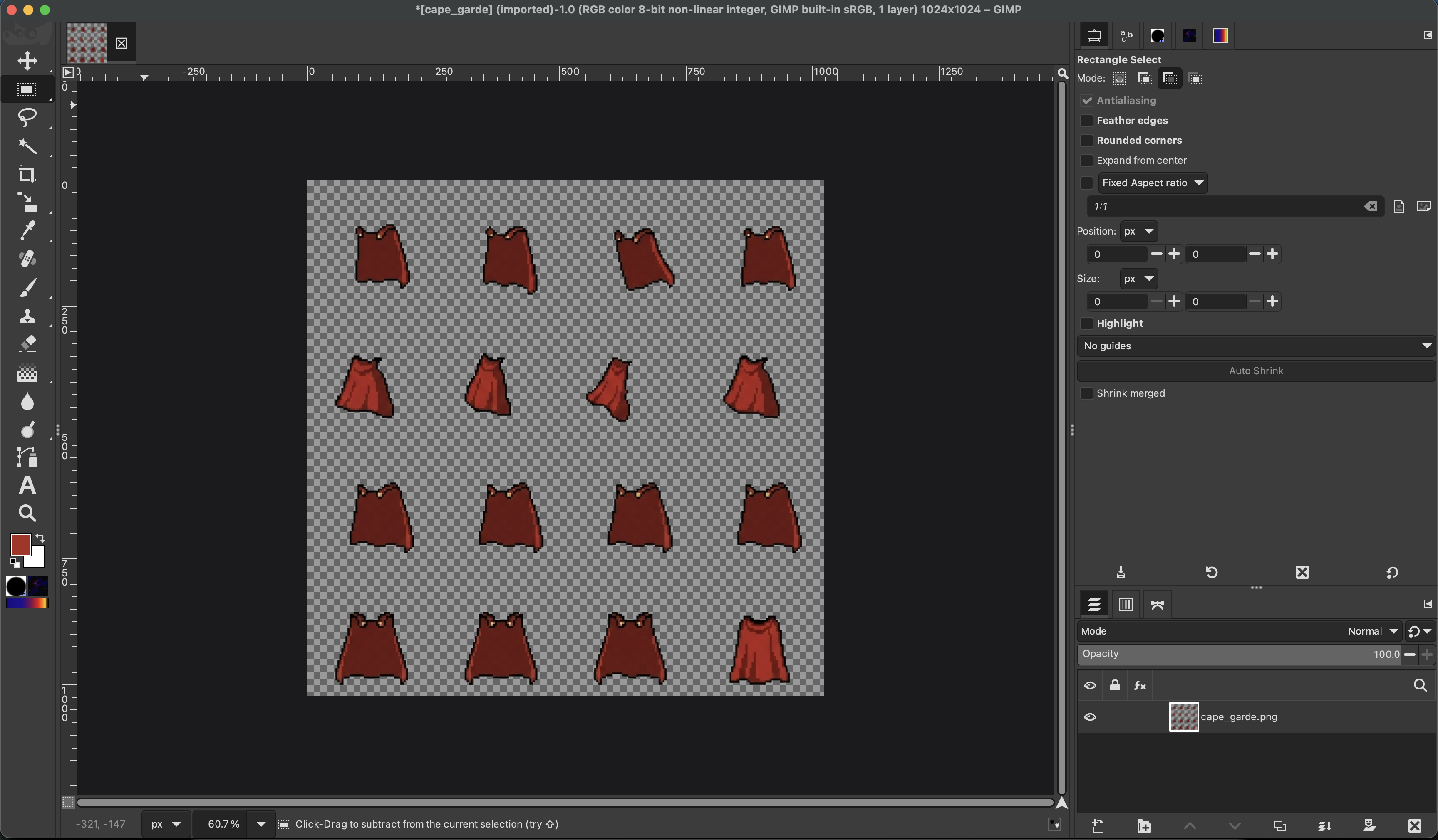Disable the Antialiasing checkbox
This screenshot has height=840, width=1438.
[1086, 100]
